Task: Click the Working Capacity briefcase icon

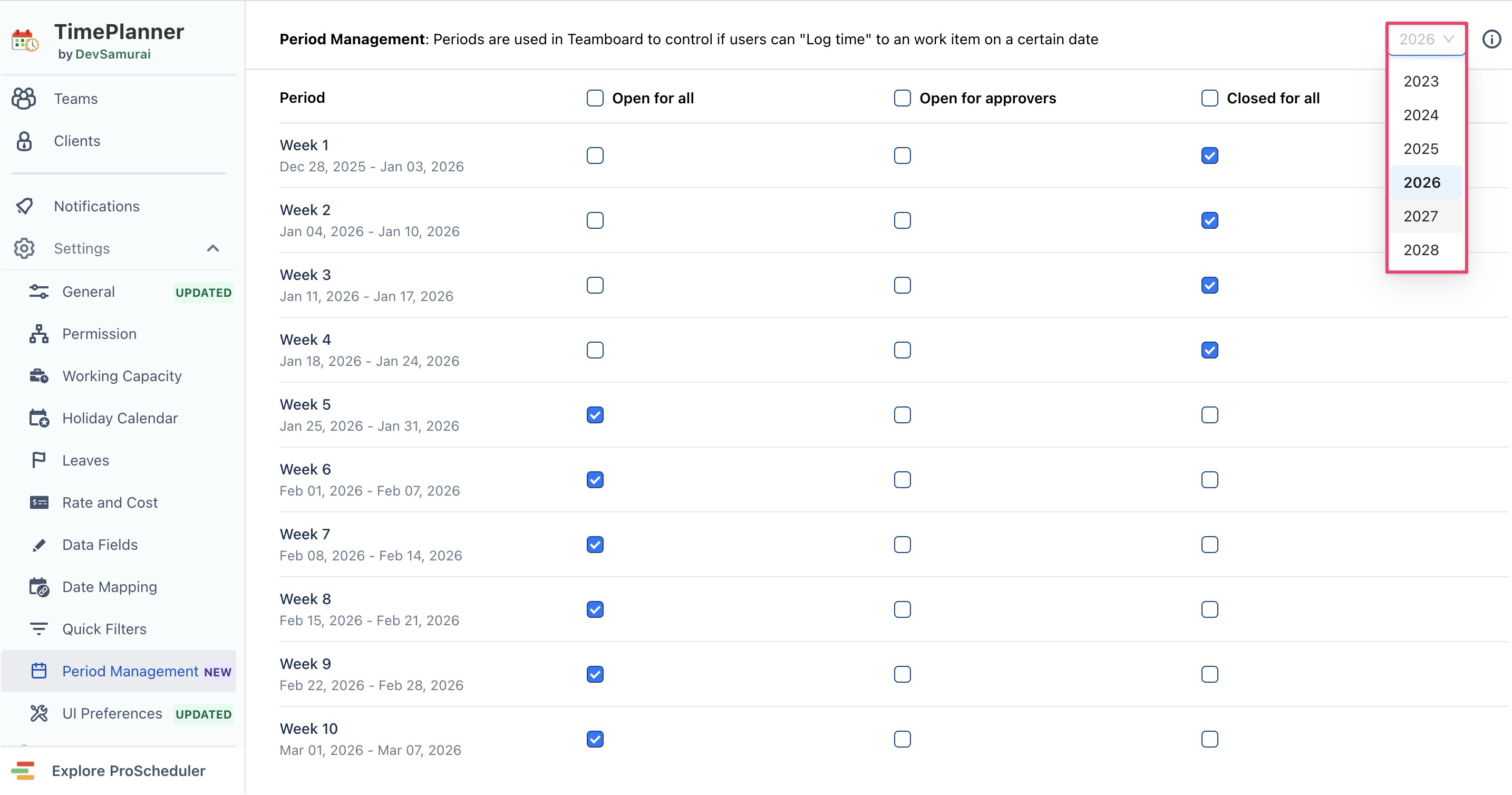Action: pyautogui.click(x=38, y=376)
